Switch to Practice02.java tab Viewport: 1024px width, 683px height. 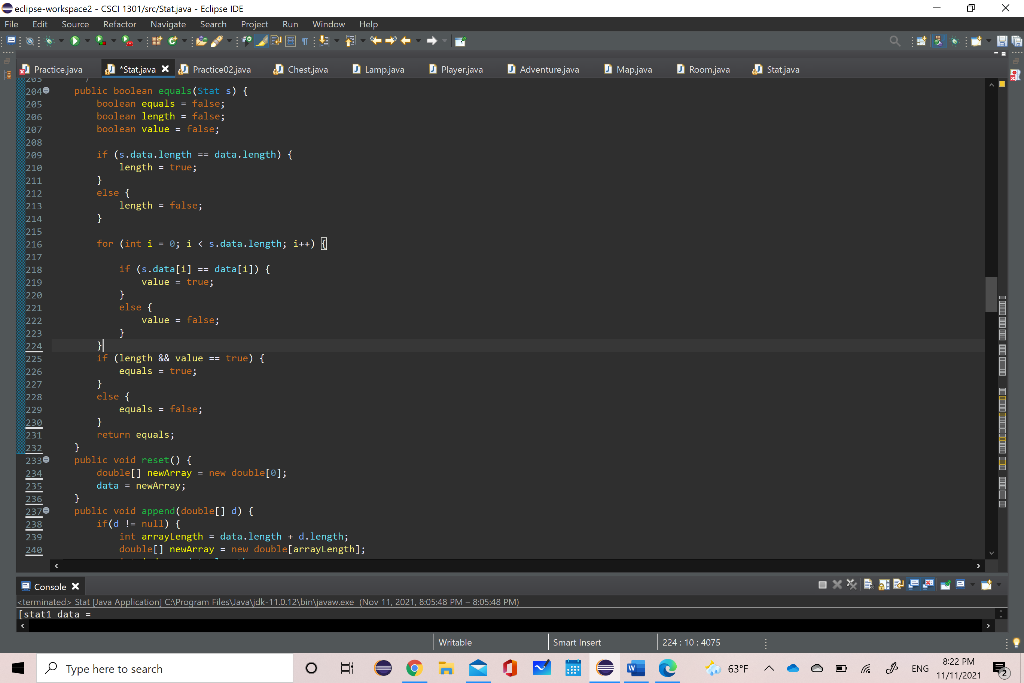tap(215, 69)
